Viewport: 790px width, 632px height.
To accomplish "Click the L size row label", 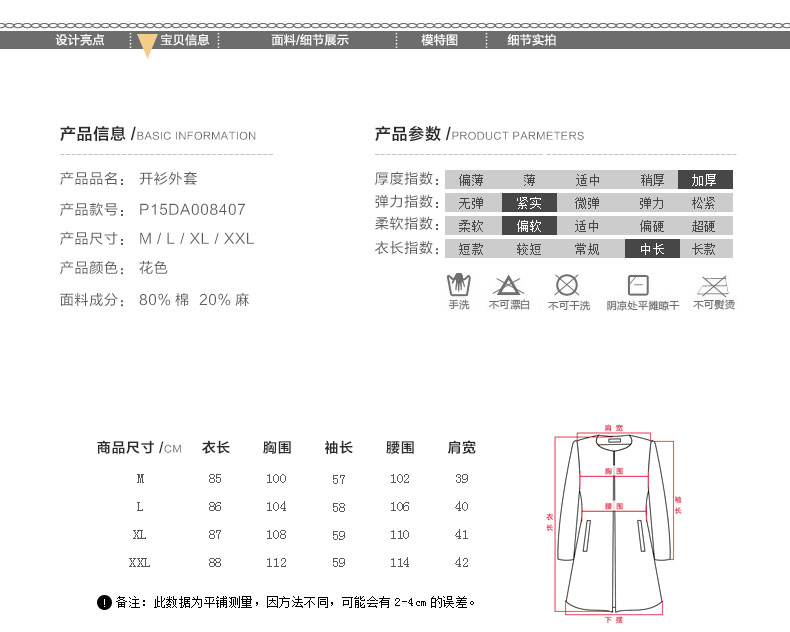I will 140,507.
